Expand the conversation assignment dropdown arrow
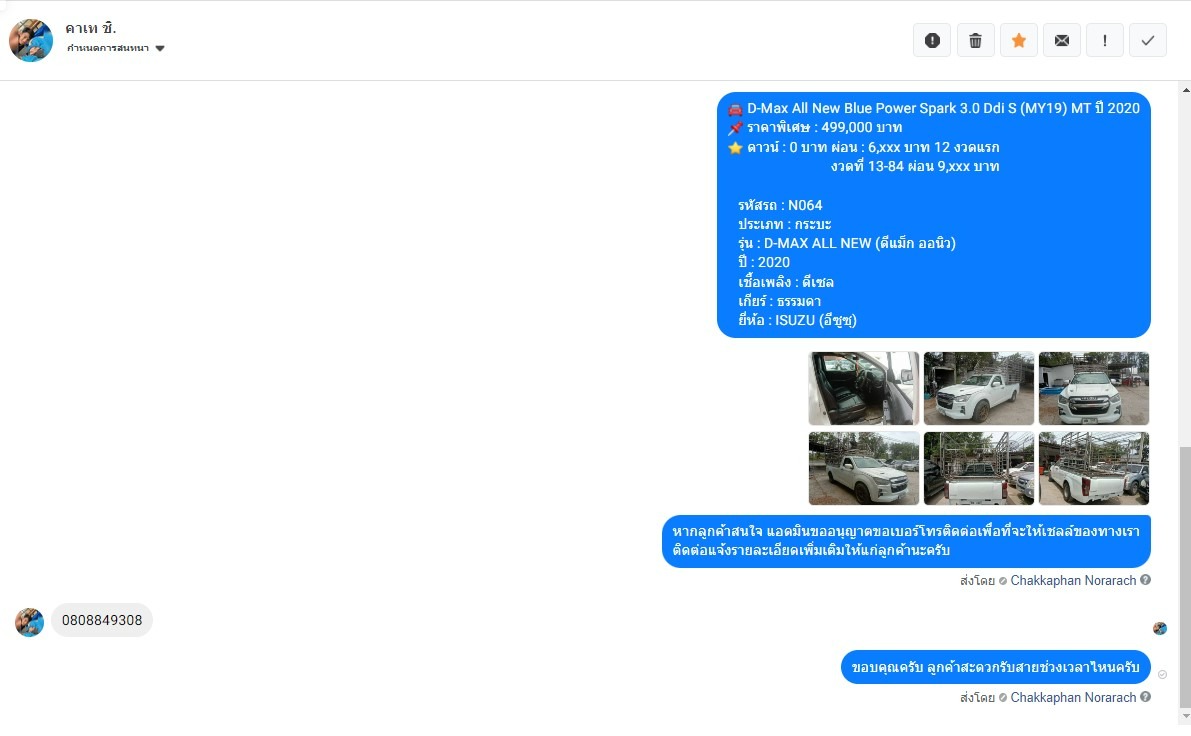This screenshot has width=1191, height=736. coord(160,49)
